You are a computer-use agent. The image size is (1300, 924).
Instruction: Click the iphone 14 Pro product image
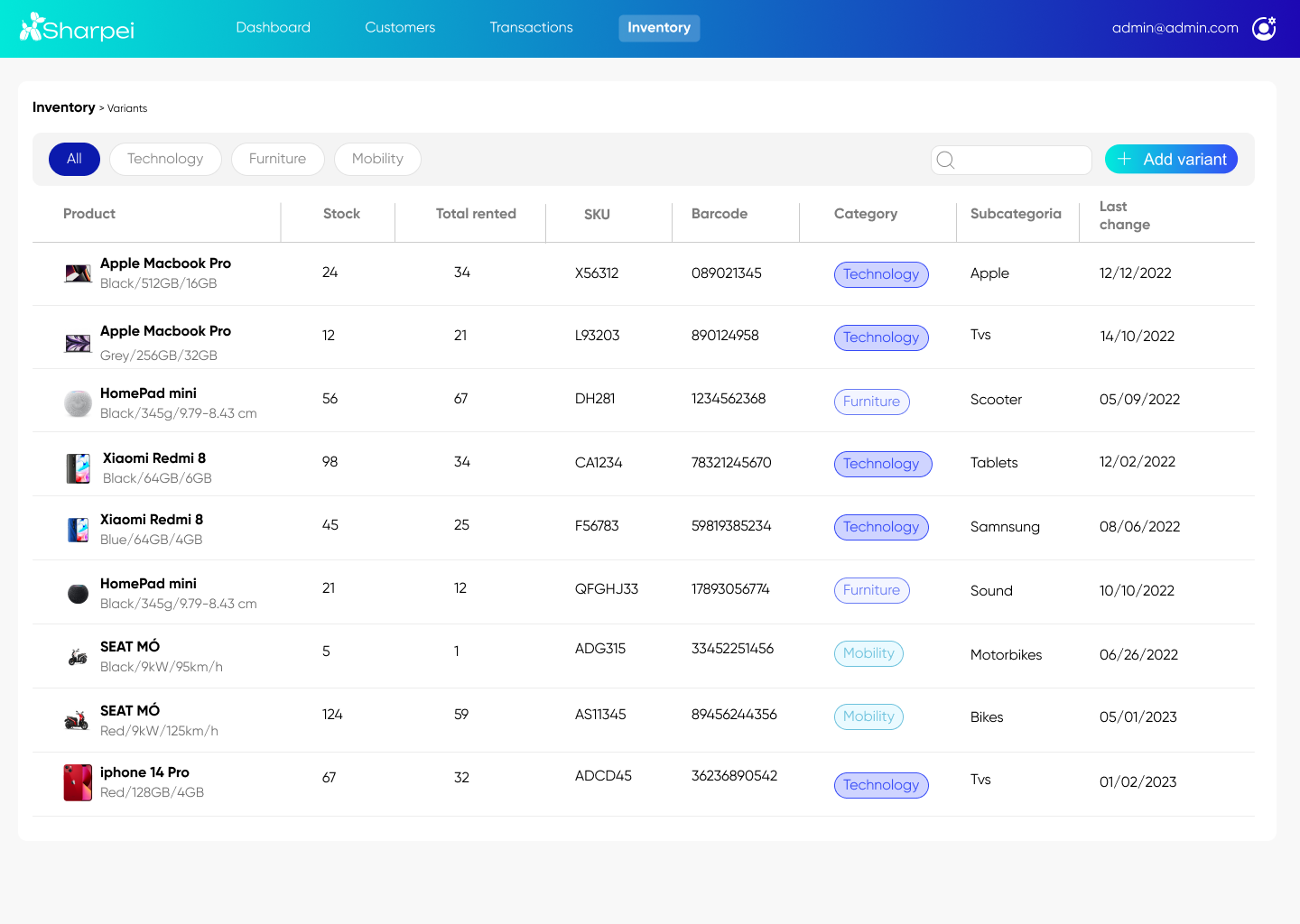[78, 782]
